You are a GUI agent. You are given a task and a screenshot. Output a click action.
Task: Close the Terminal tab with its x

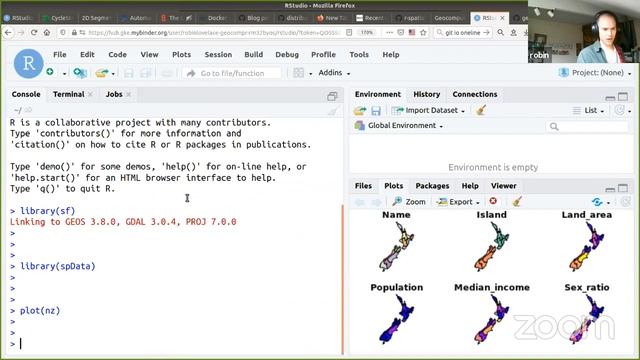[90, 94]
